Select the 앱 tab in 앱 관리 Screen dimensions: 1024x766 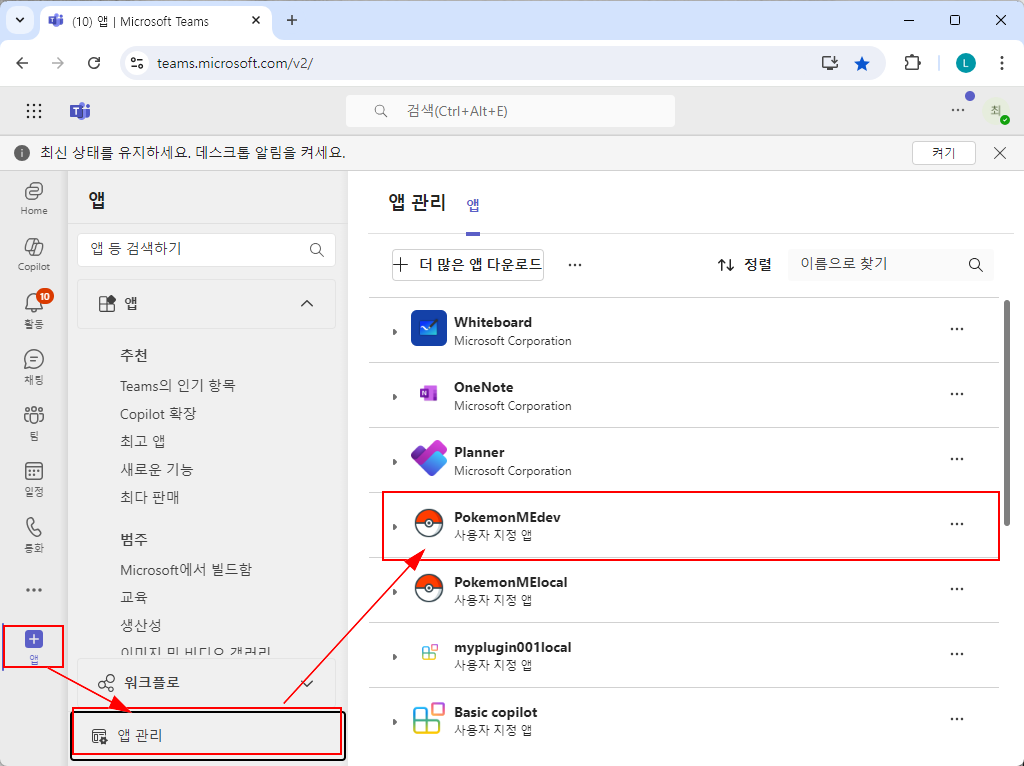pos(473,205)
